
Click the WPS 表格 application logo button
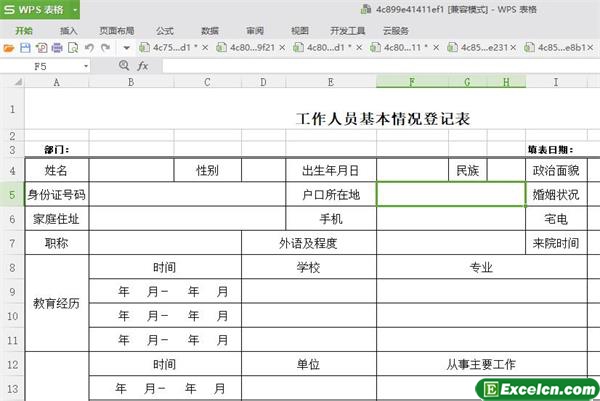click(x=34, y=9)
